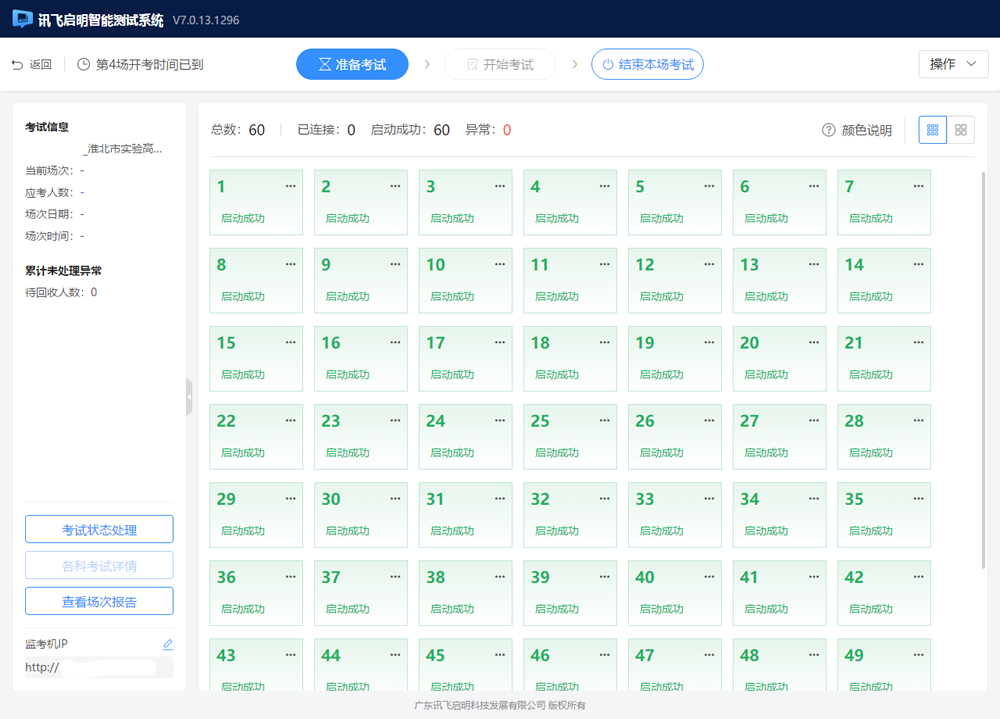The width and height of the screenshot is (1000, 719).
Task: Collapse the left sidebar panel handle
Action: point(189,397)
